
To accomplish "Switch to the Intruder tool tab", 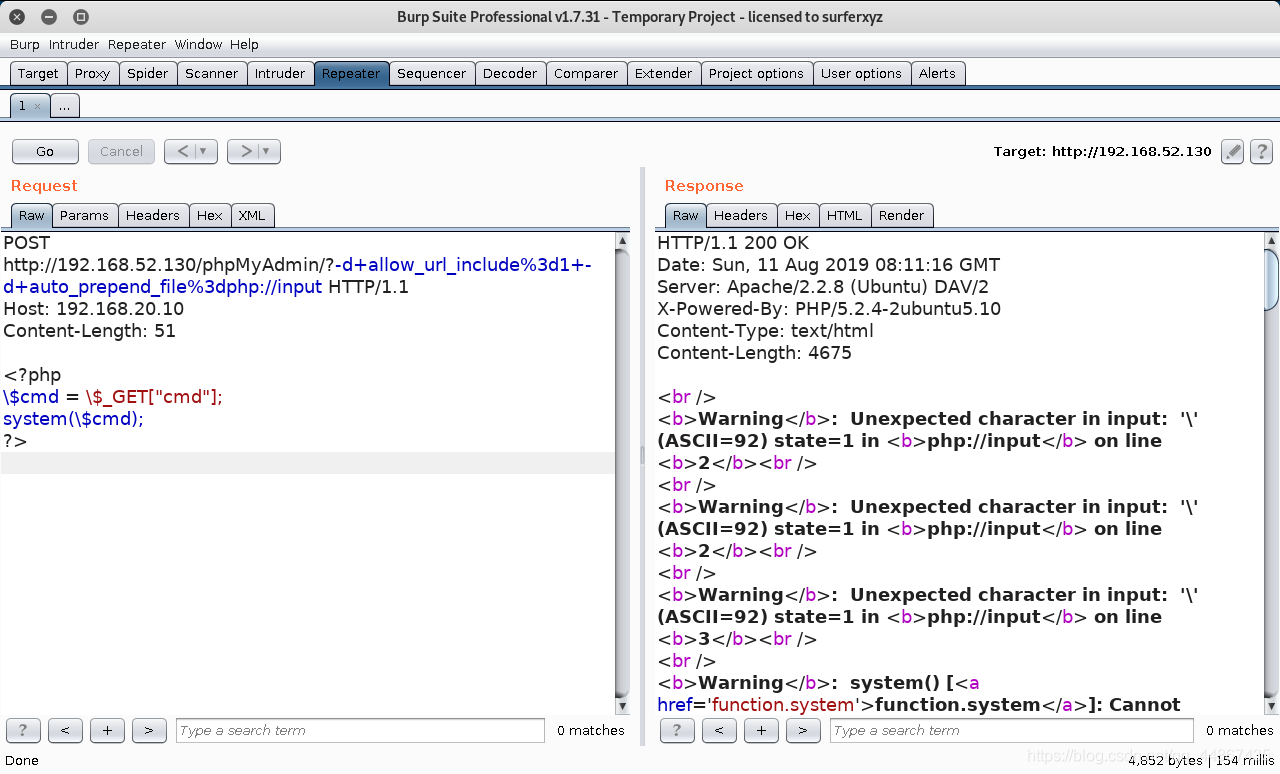I will (280, 74).
